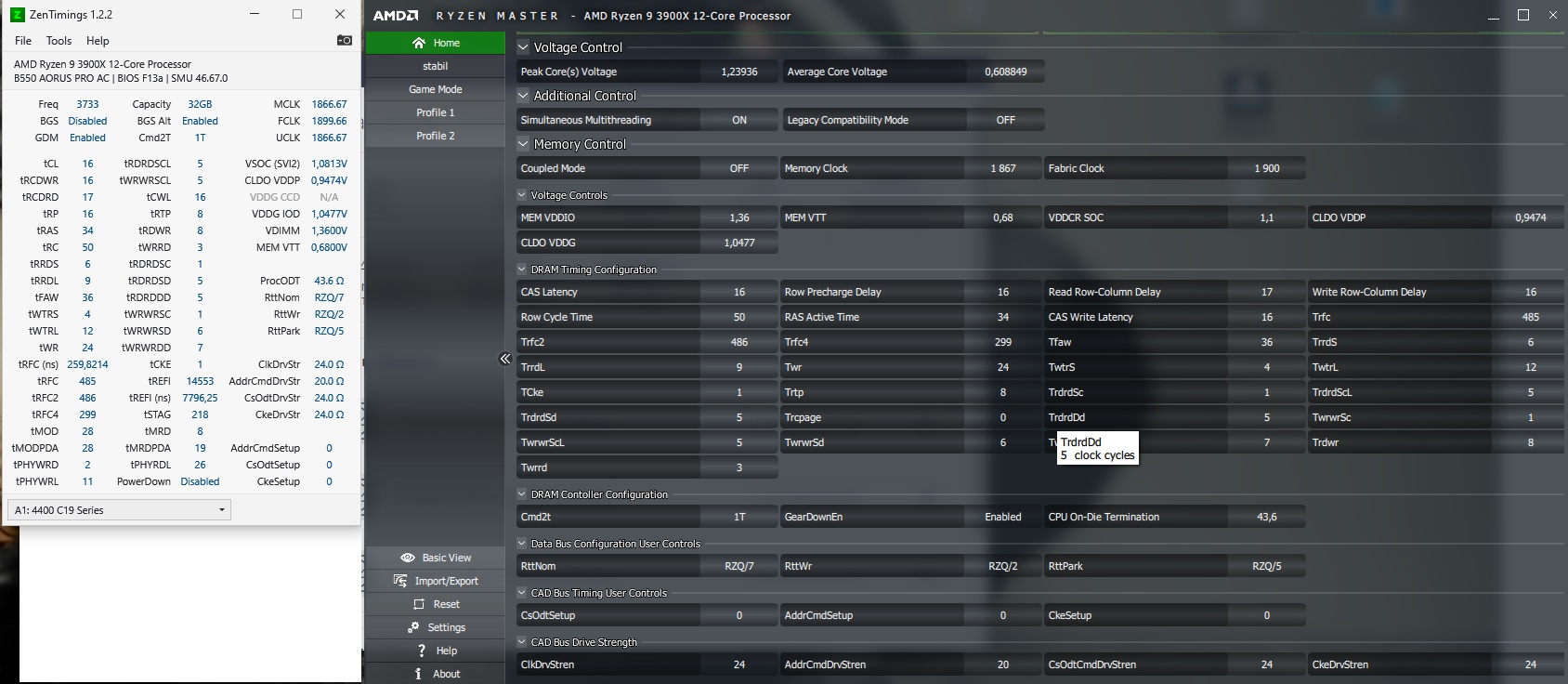Viewport: 1568px width, 684px height.
Task: Select the stabil profile tab
Action: click(436, 66)
